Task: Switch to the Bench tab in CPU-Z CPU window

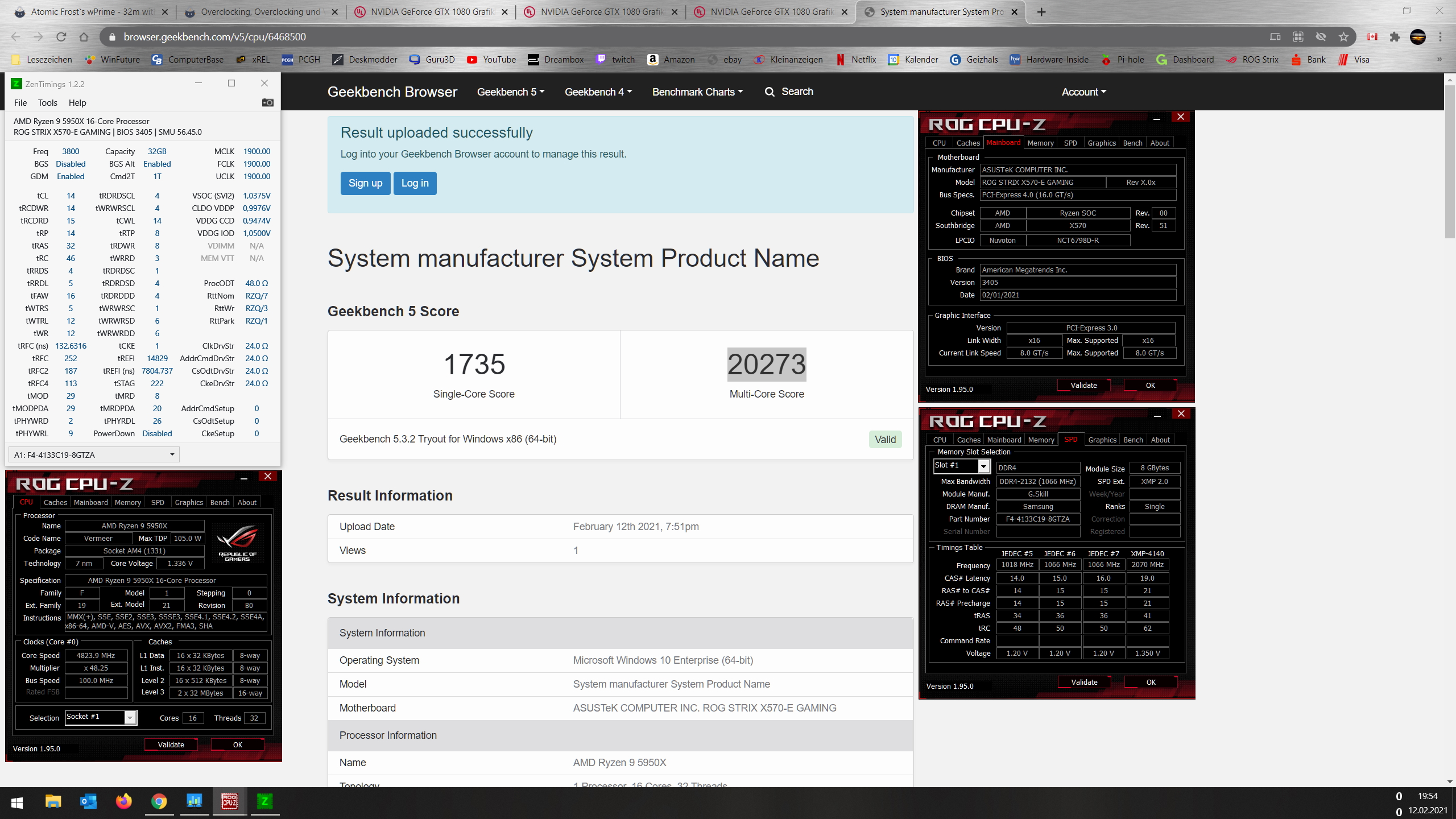Action: (220, 503)
